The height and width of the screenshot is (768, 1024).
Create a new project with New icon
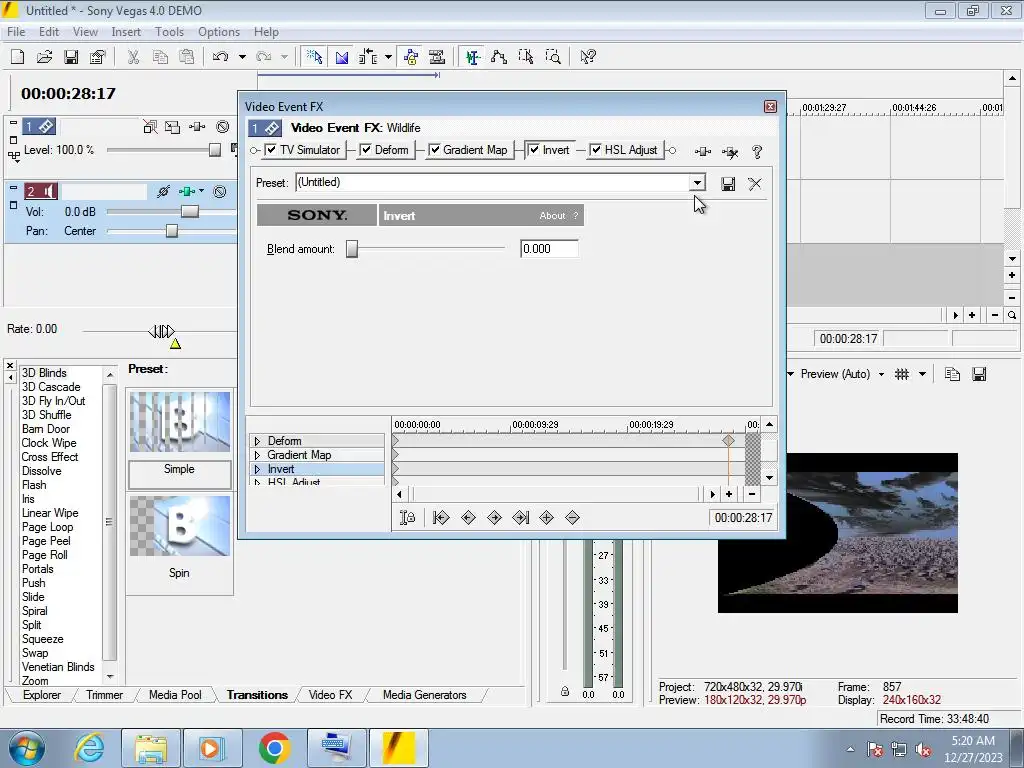18,57
